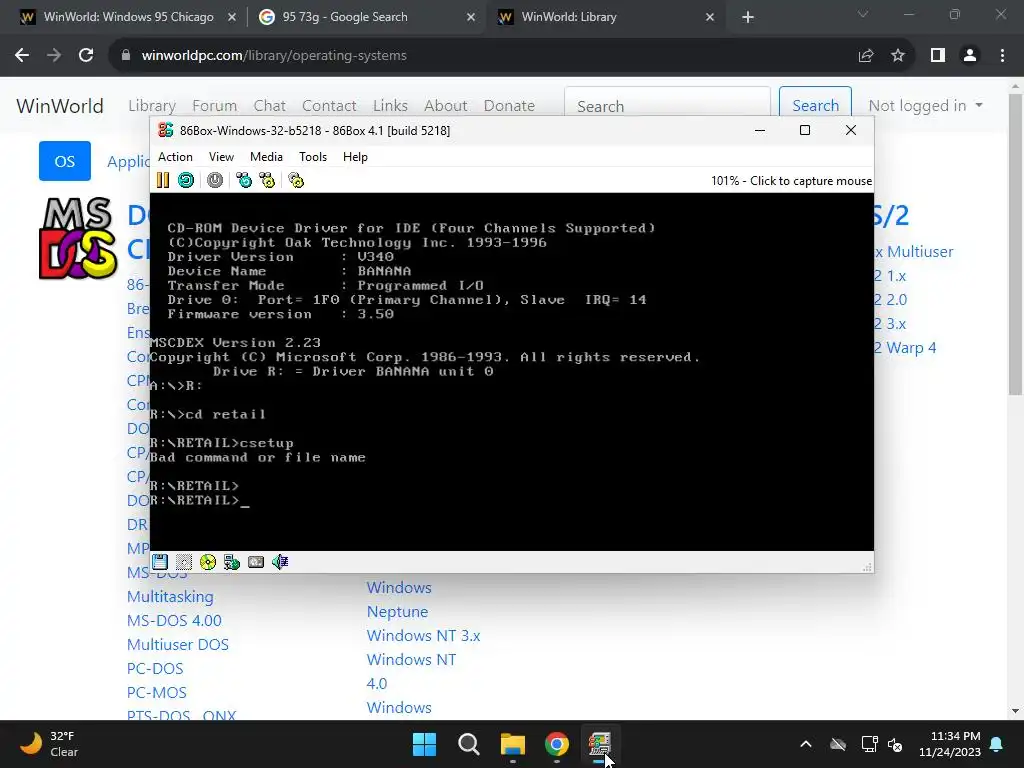The height and width of the screenshot is (768, 1024).
Task: Open the View menu in 86Box
Action: point(221,157)
